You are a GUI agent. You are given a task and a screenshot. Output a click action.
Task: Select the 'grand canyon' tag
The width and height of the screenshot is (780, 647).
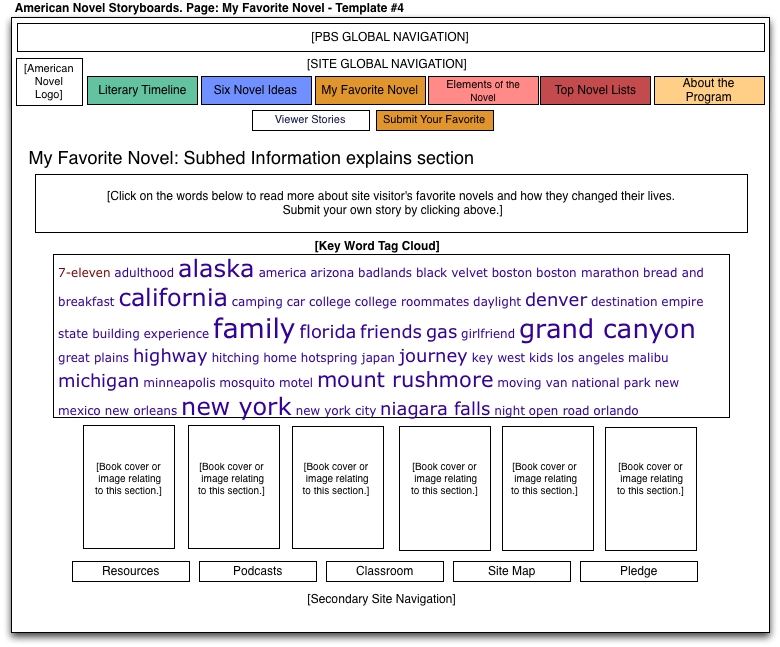pos(607,329)
